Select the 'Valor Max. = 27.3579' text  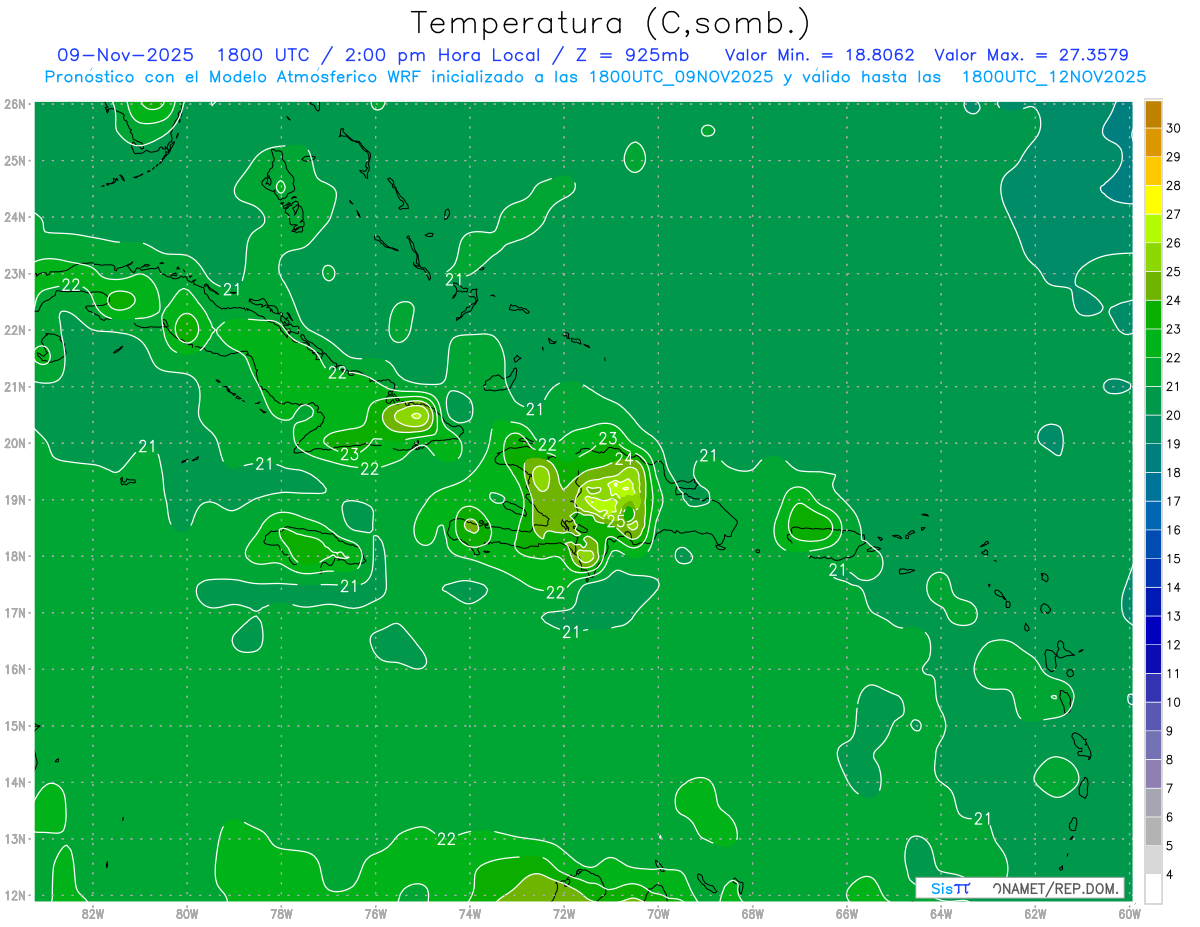coord(1031,55)
